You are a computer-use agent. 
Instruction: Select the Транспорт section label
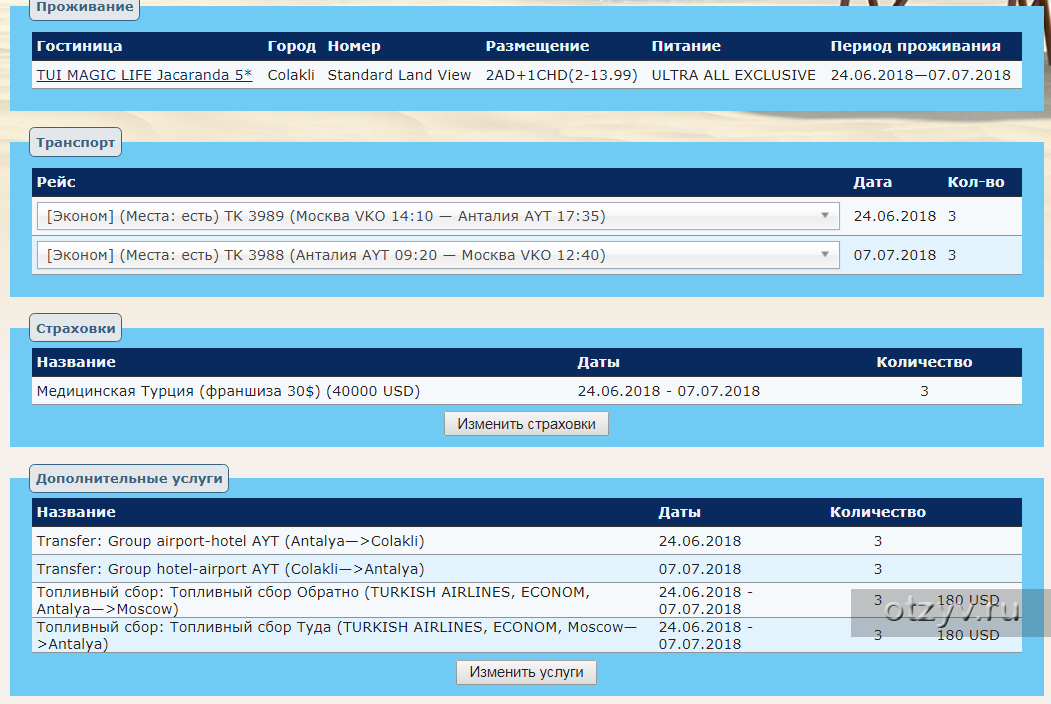(76, 142)
